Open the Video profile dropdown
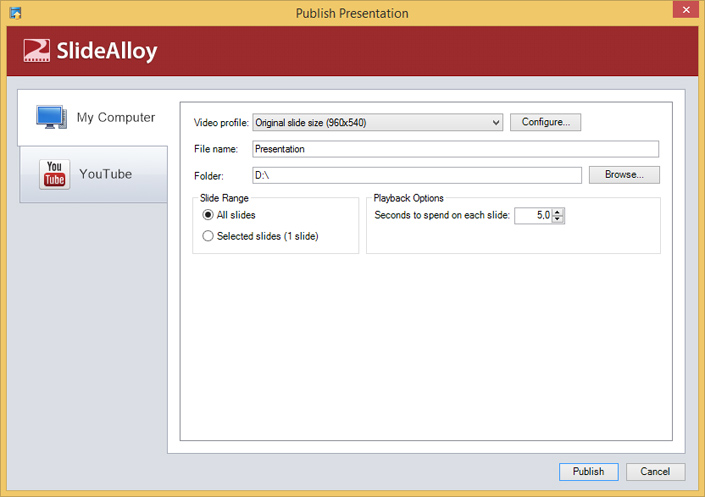Viewport: 705px width, 497px height. [x=377, y=122]
